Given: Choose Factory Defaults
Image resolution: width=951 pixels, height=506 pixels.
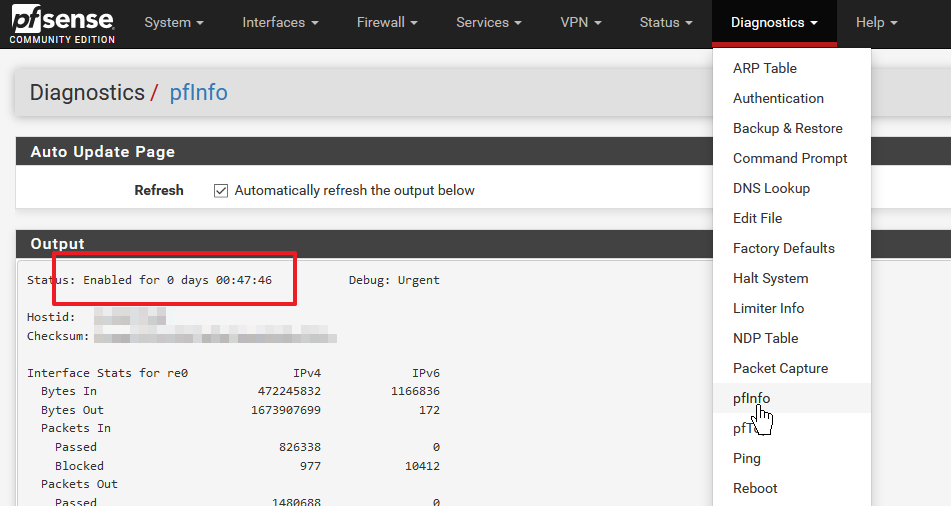Looking at the screenshot, I should click(x=791, y=248).
